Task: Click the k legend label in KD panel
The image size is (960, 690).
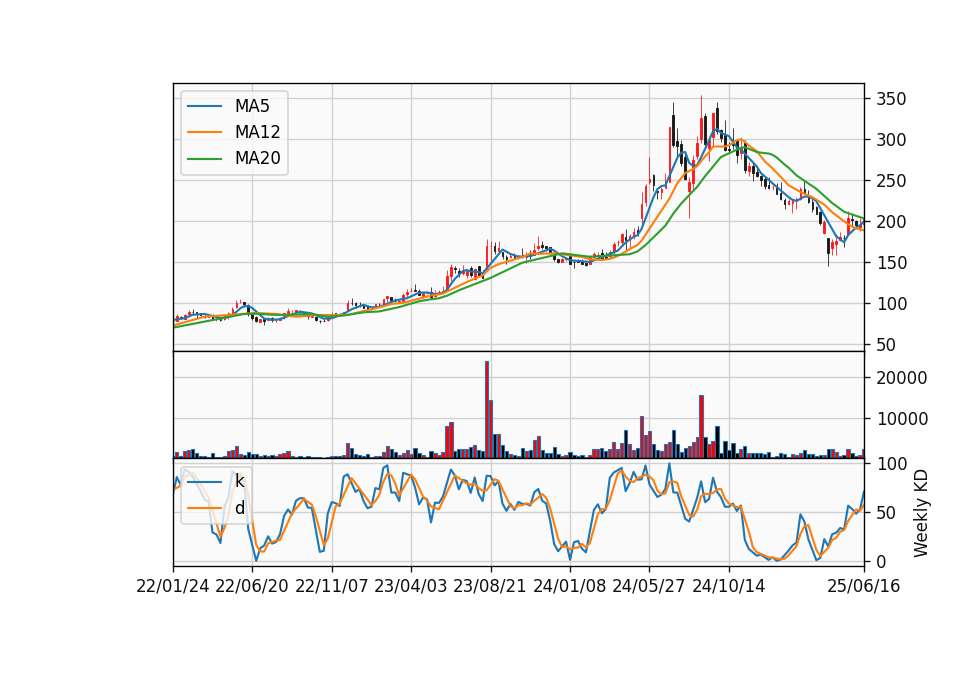Action: point(239,481)
